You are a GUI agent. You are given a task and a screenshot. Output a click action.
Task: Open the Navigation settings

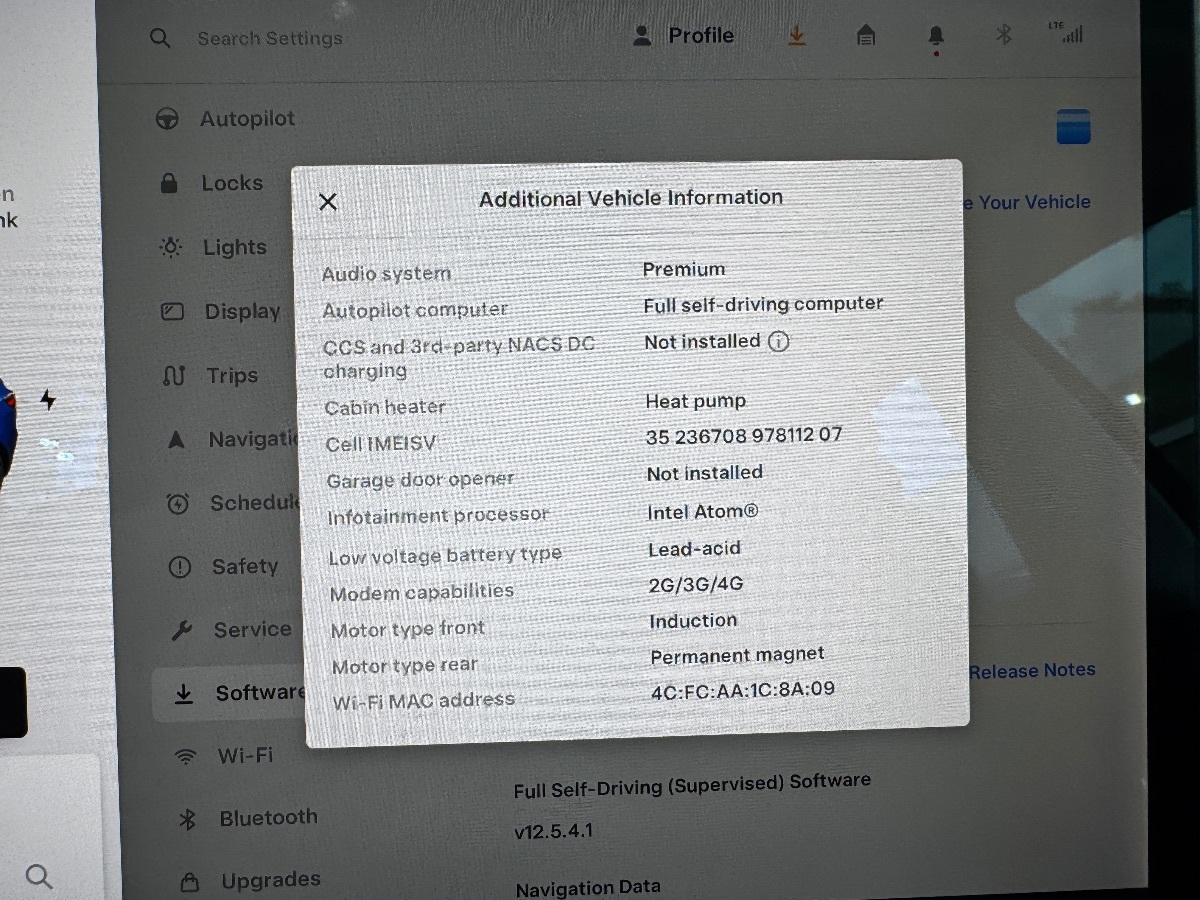point(253,439)
